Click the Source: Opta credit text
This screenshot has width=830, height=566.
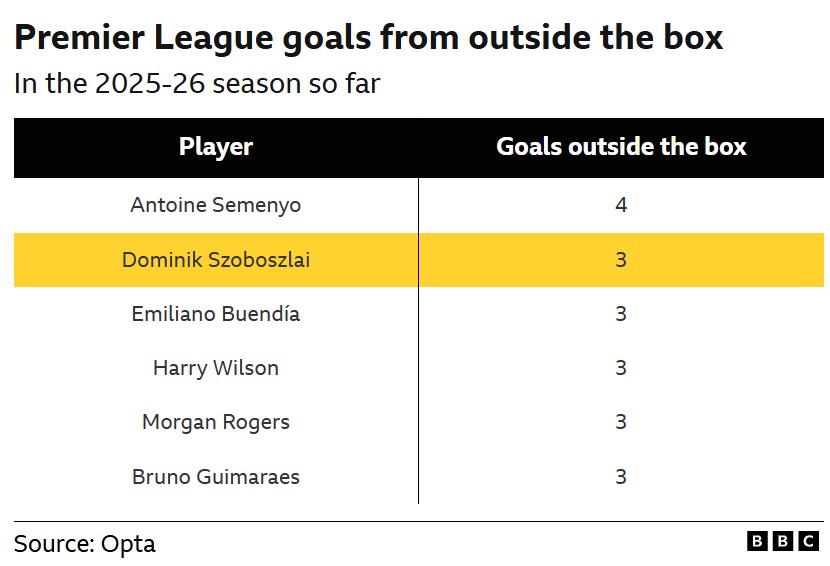(x=85, y=544)
